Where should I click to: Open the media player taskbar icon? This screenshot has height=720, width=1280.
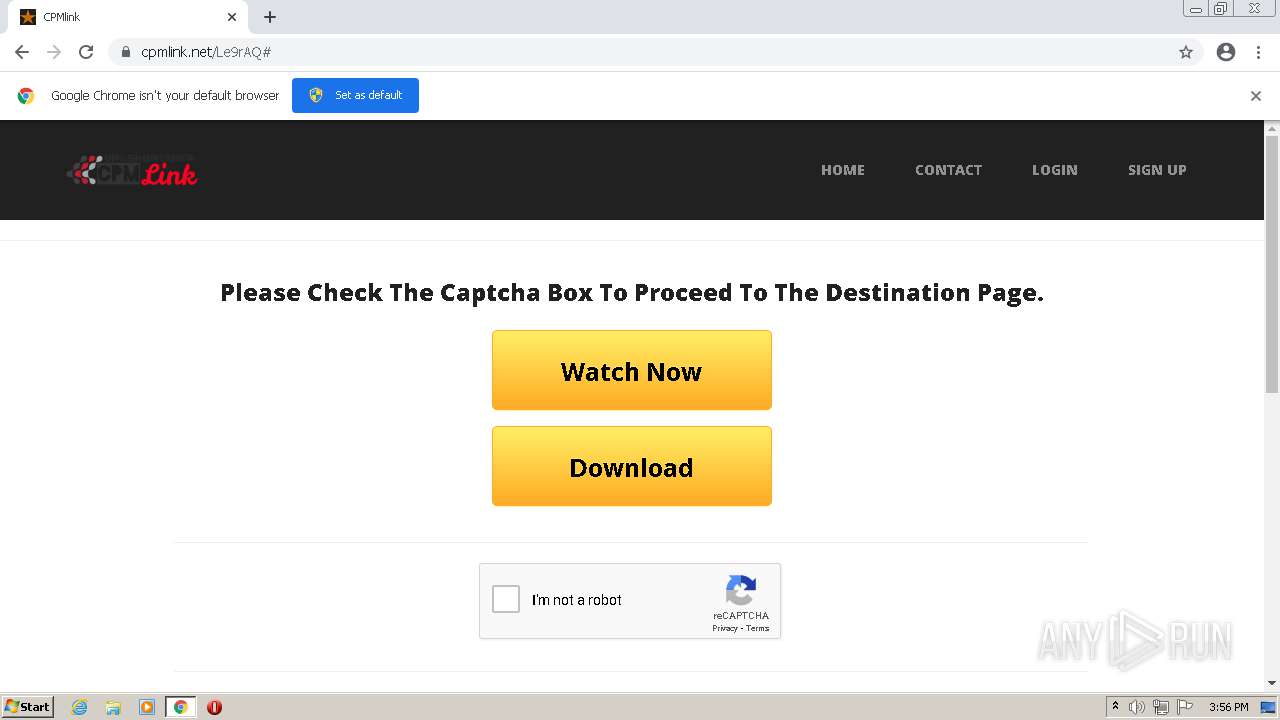coord(146,707)
